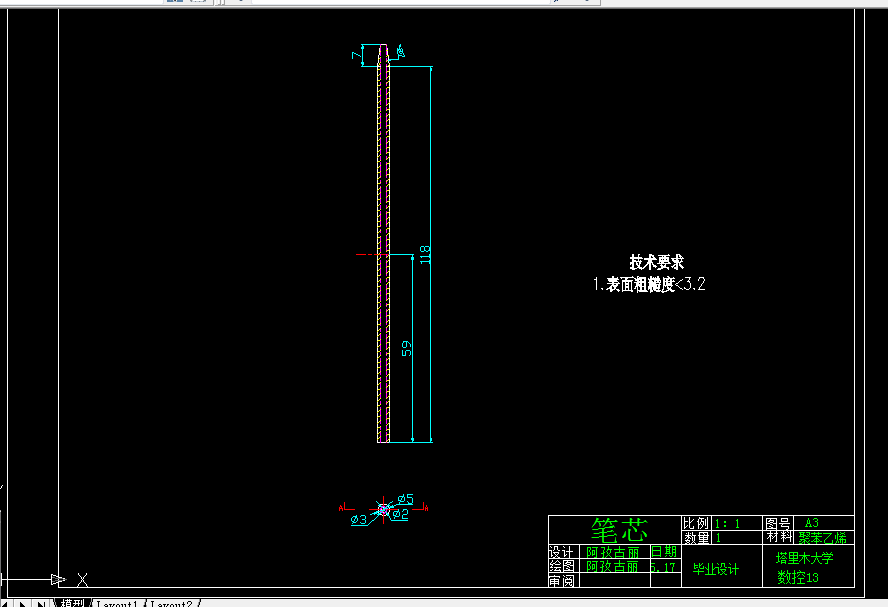This screenshot has width=888, height=607.
Task: Select the circular cross-section view below the refill
Action: tap(383, 510)
